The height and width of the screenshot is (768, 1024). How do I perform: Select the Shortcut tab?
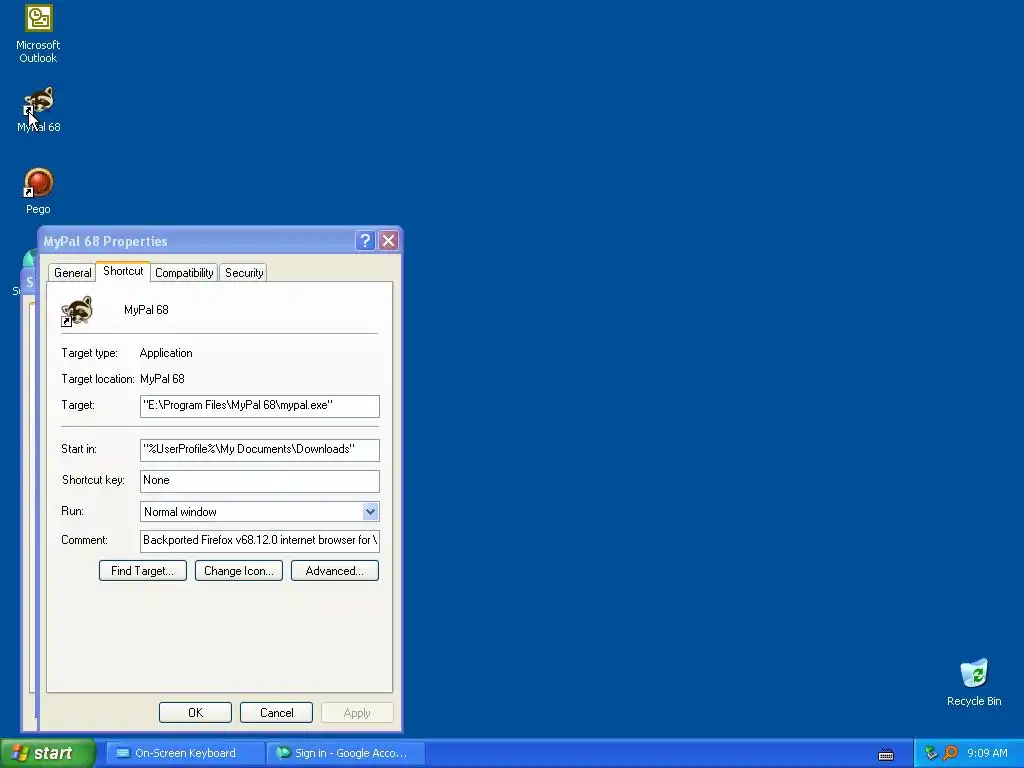pyautogui.click(x=123, y=271)
